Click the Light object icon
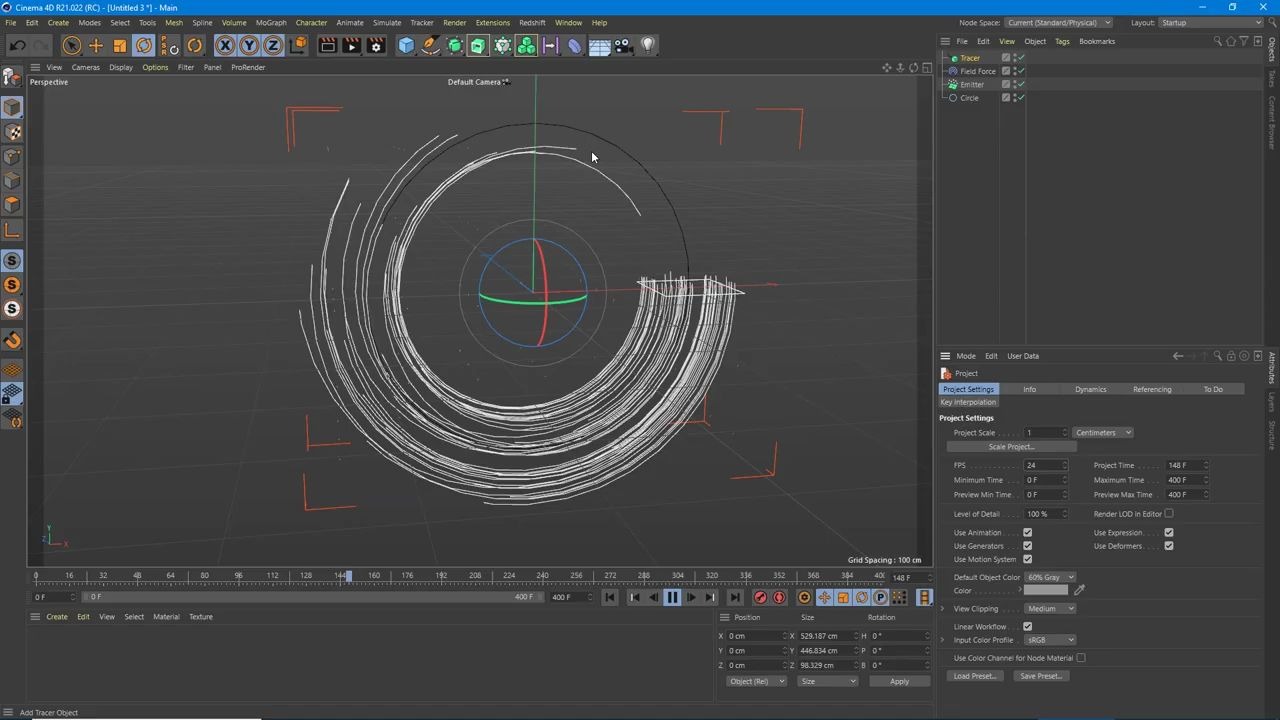1280x720 pixels. coord(648,46)
